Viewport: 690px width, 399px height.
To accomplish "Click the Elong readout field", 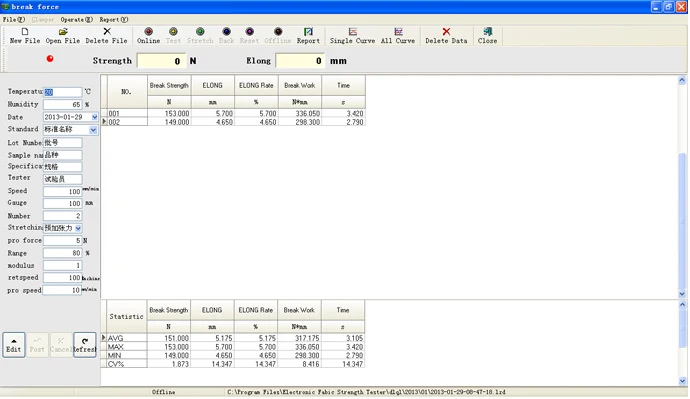I will pyautogui.click(x=300, y=61).
